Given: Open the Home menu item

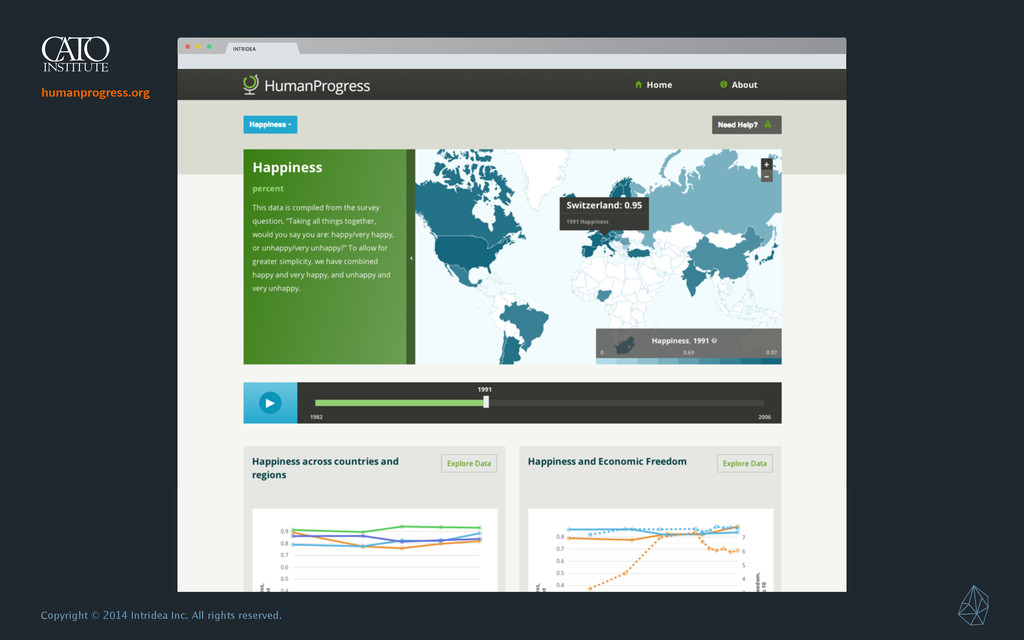Looking at the screenshot, I should 653,85.
